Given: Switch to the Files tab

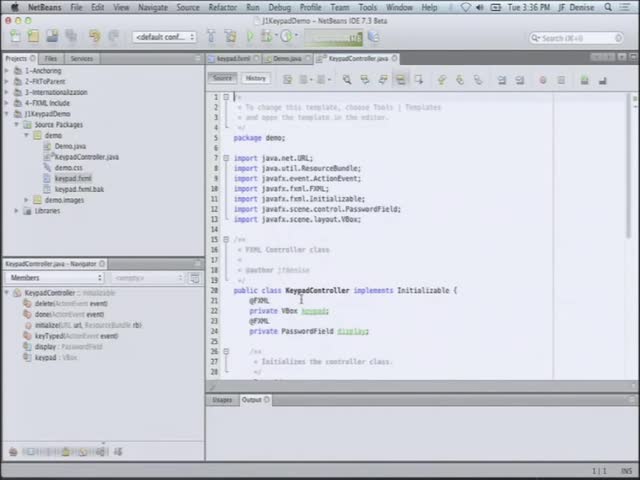Looking at the screenshot, I should pyautogui.click(x=51, y=58).
